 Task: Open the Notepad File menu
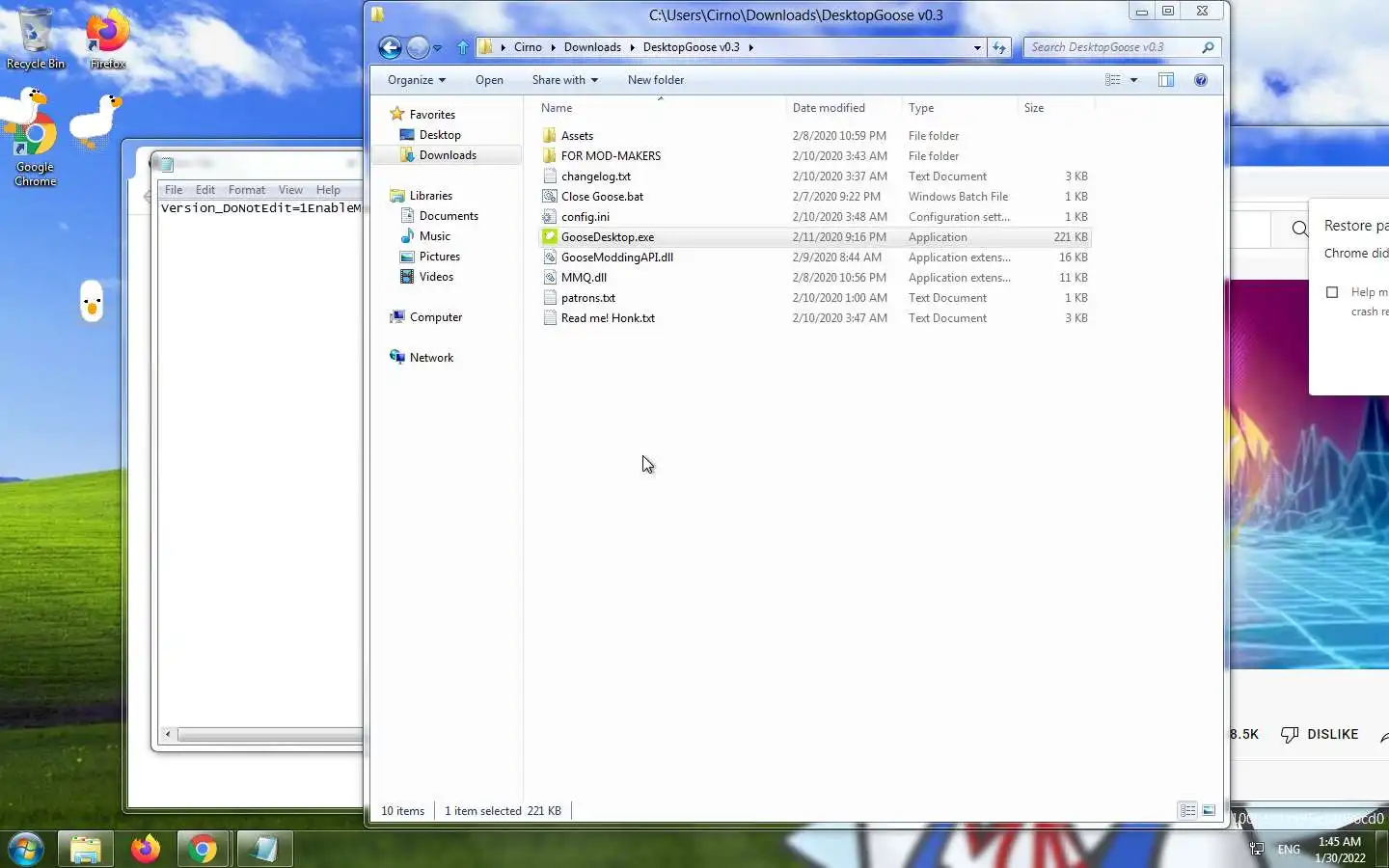pos(174,190)
